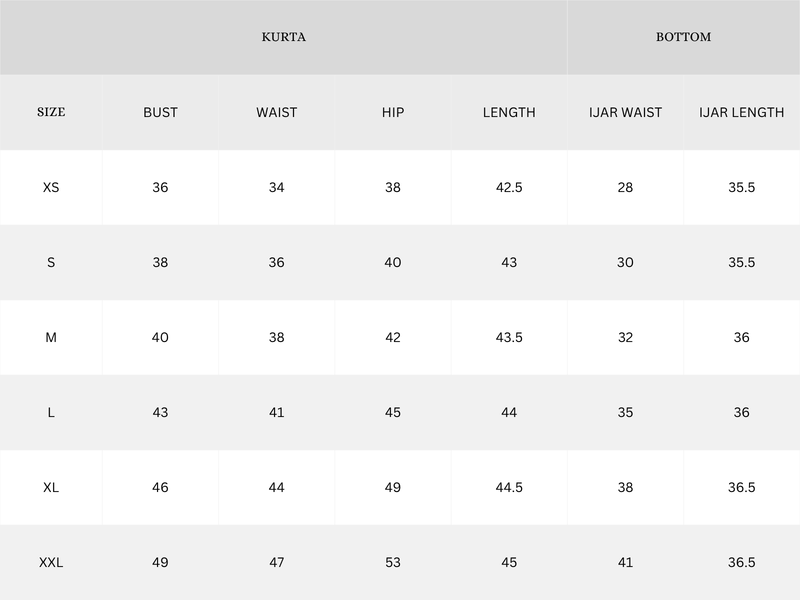Click the M size row label
Screen dimensions: 800x600
pyautogui.click(x=51, y=337)
